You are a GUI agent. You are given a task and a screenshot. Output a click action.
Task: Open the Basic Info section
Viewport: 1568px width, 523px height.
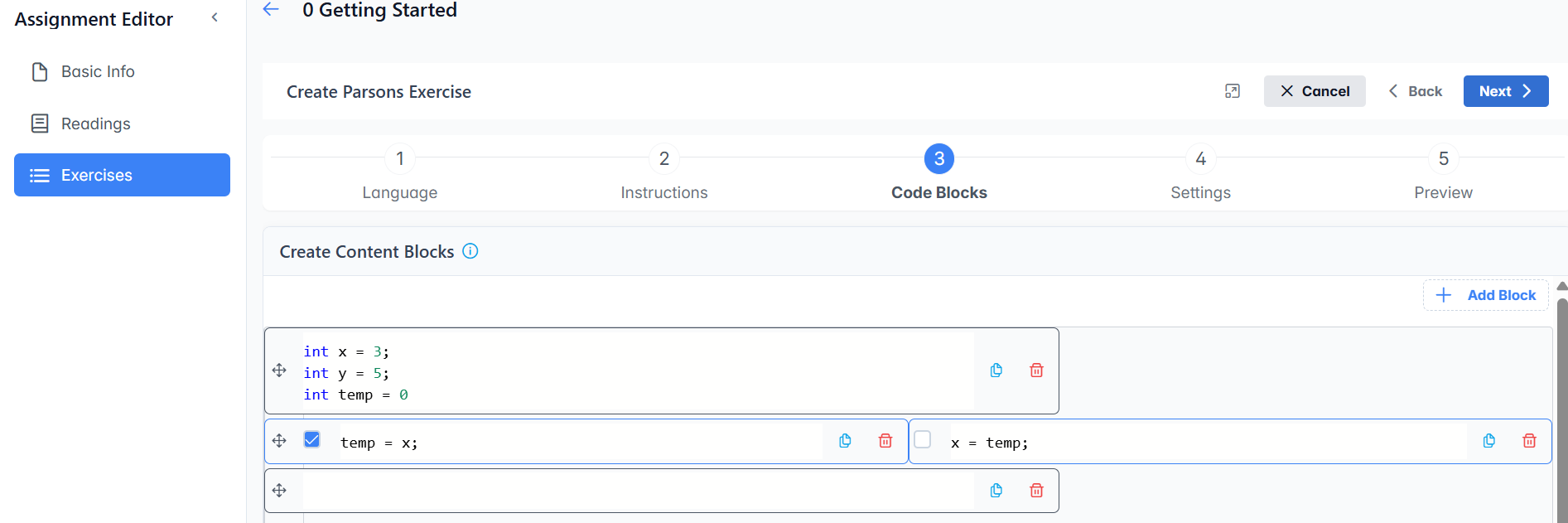point(98,72)
